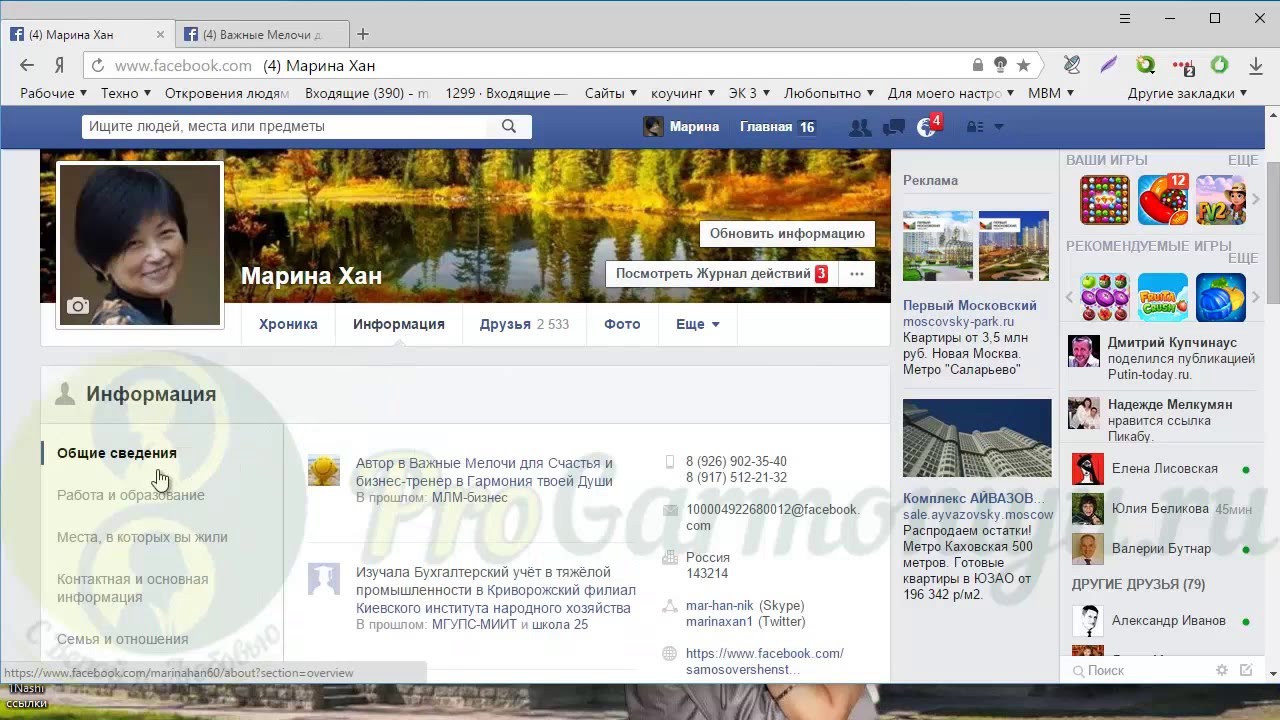
Task: Expand the Сайты bookmarks folder
Action: point(611,93)
